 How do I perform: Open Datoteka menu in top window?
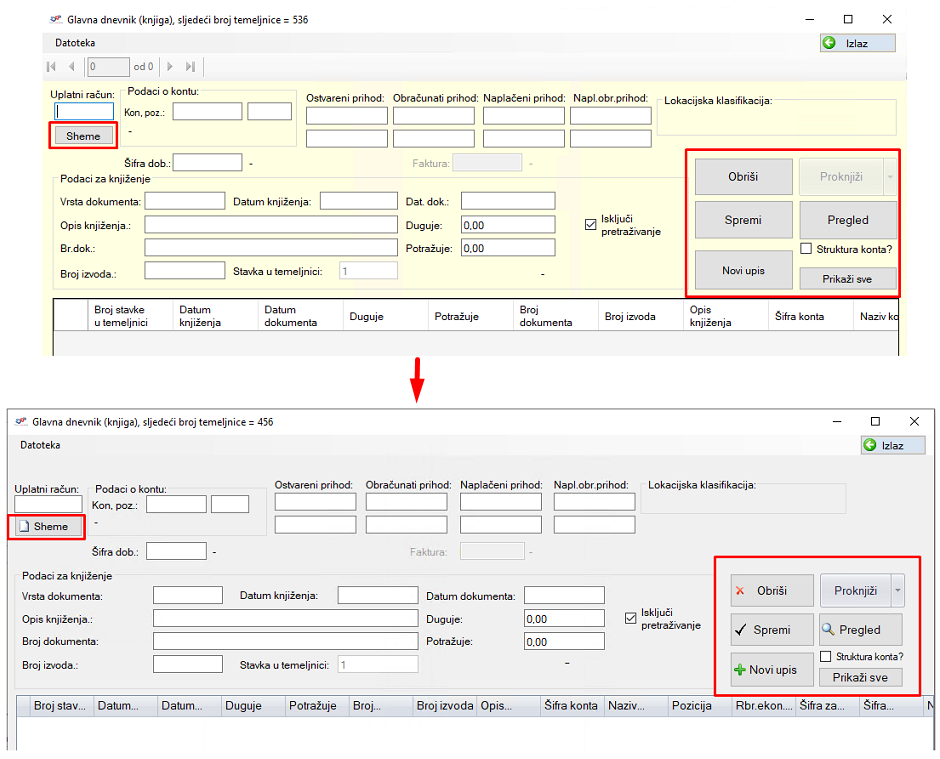tap(75, 43)
